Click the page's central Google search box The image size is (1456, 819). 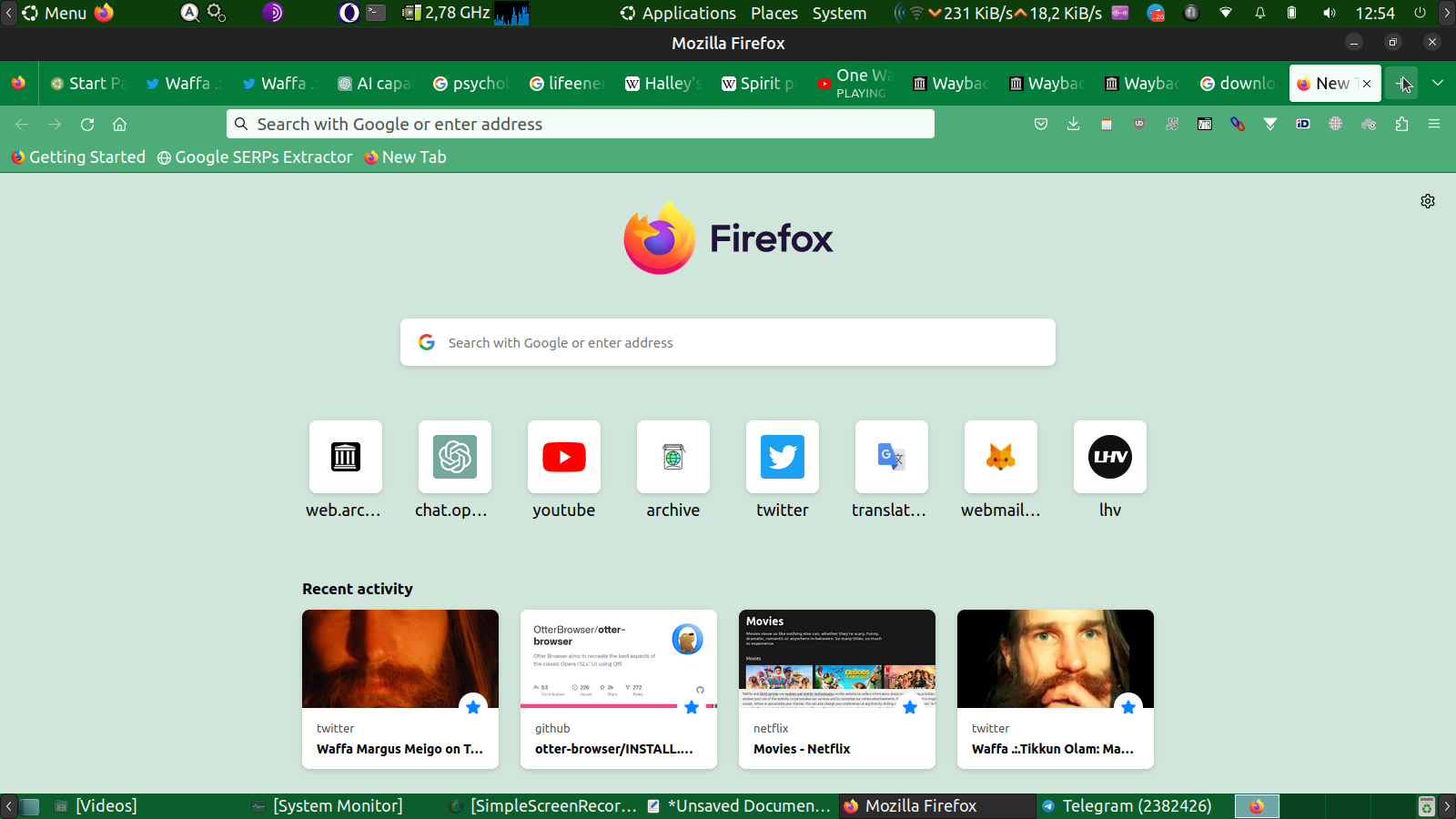tap(728, 342)
